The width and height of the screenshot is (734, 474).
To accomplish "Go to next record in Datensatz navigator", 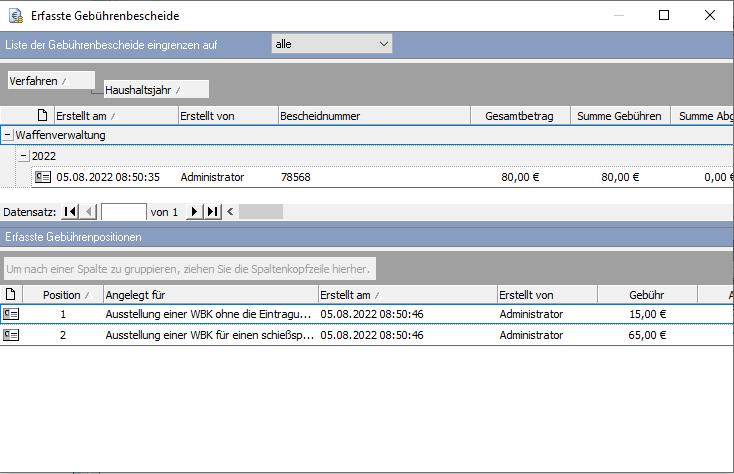I will tap(194, 212).
